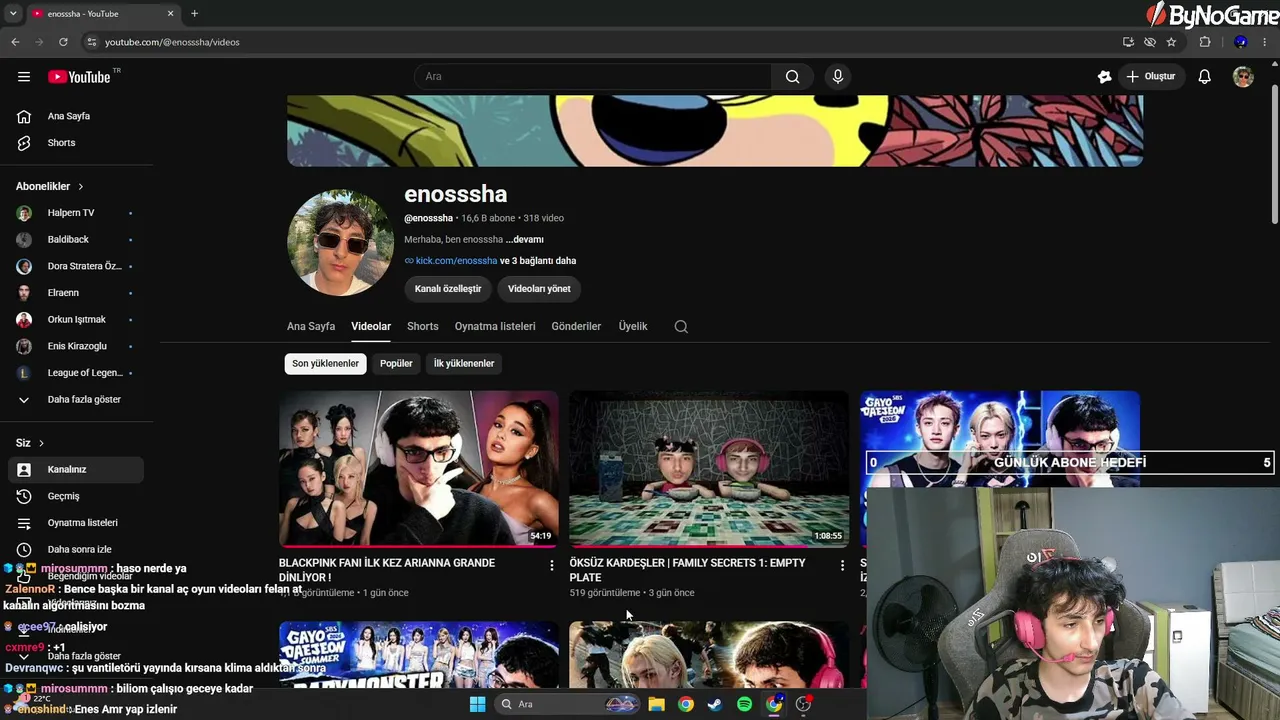Open the BLACKPINK FANI video thumbnail
The image size is (1280, 720).
click(x=419, y=469)
